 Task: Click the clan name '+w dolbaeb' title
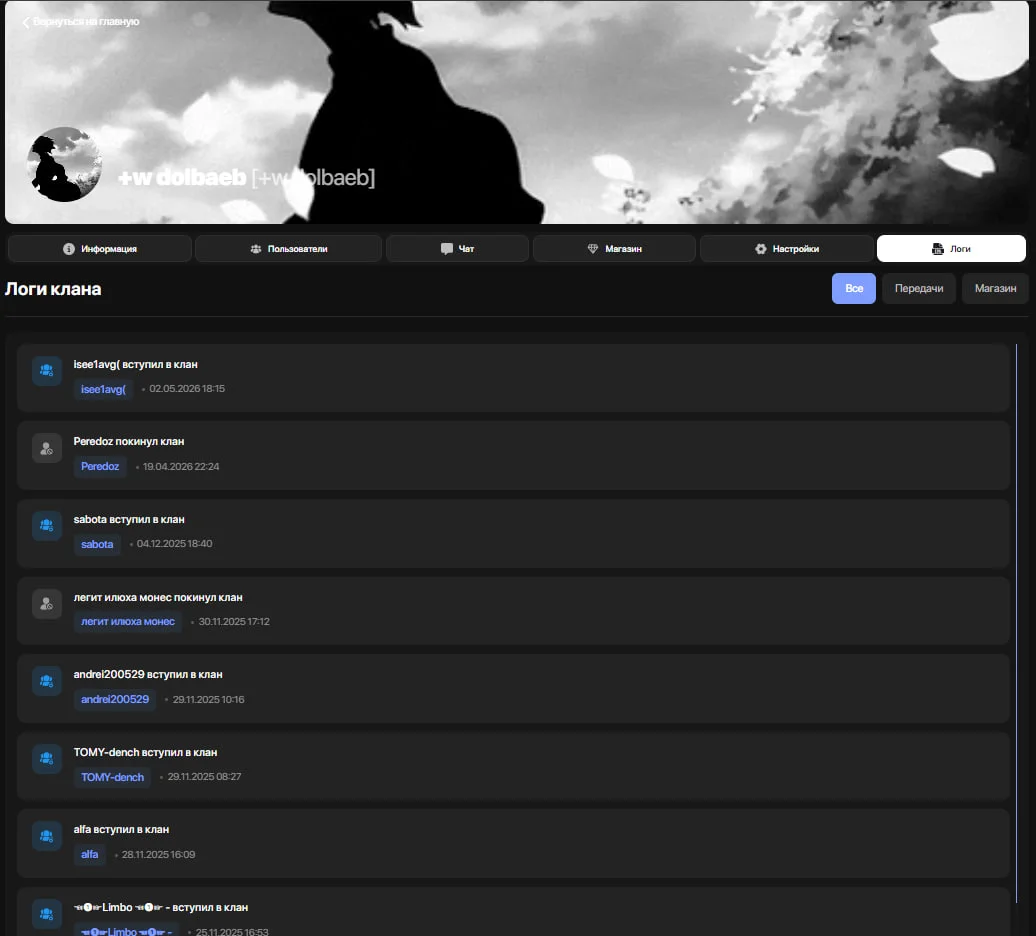pos(182,178)
